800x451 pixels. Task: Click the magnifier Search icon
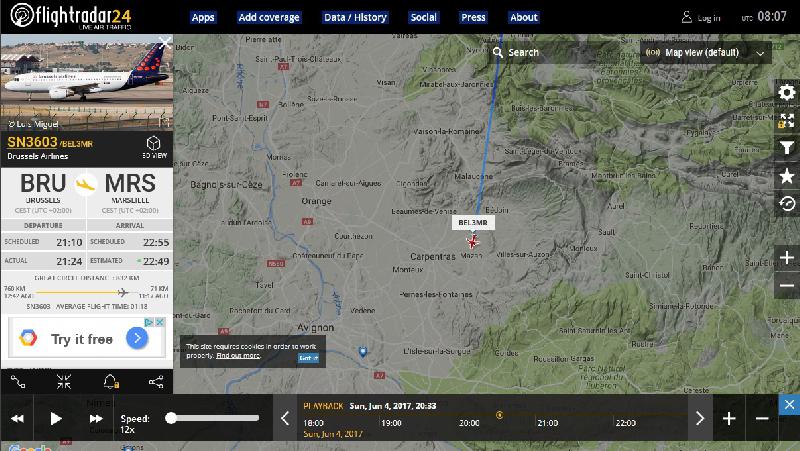(x=498, y=52)
